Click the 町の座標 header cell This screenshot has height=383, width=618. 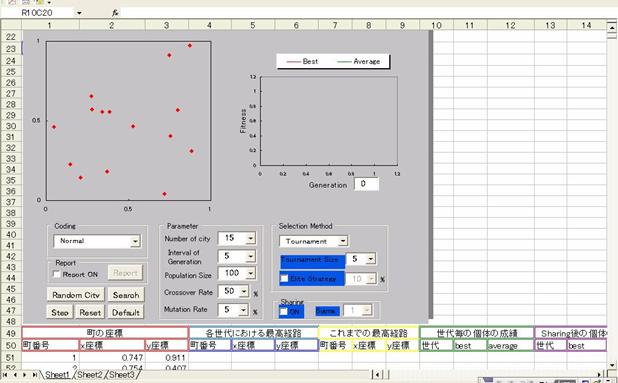coord(105,333)
